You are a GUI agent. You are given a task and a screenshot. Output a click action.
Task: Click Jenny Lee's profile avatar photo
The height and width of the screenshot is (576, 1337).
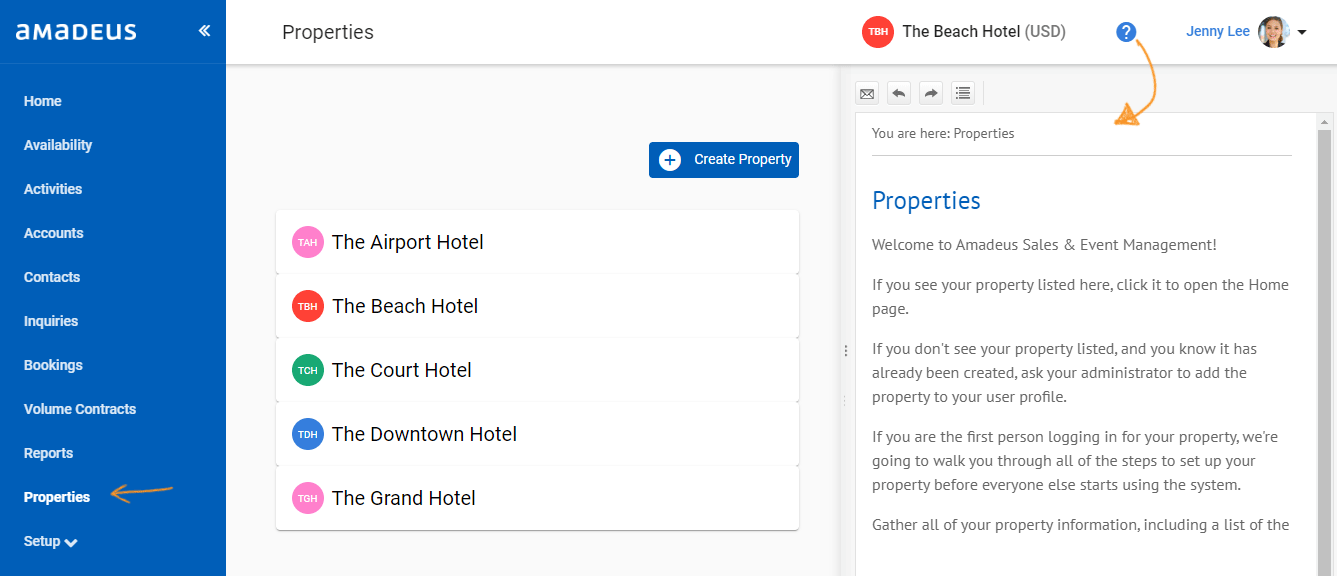coord(1274,32)
